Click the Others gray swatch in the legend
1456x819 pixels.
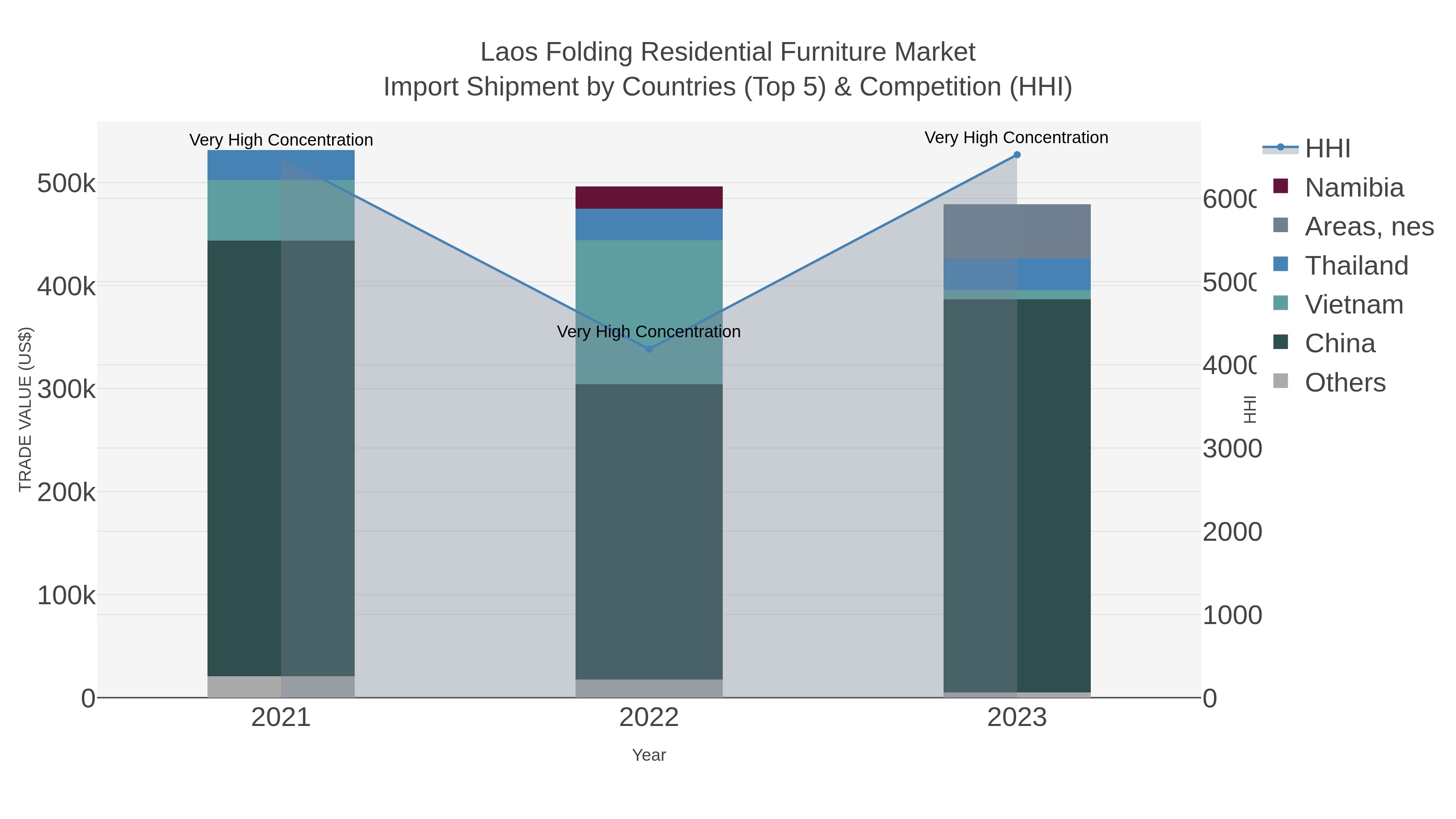click(1281, 381)
